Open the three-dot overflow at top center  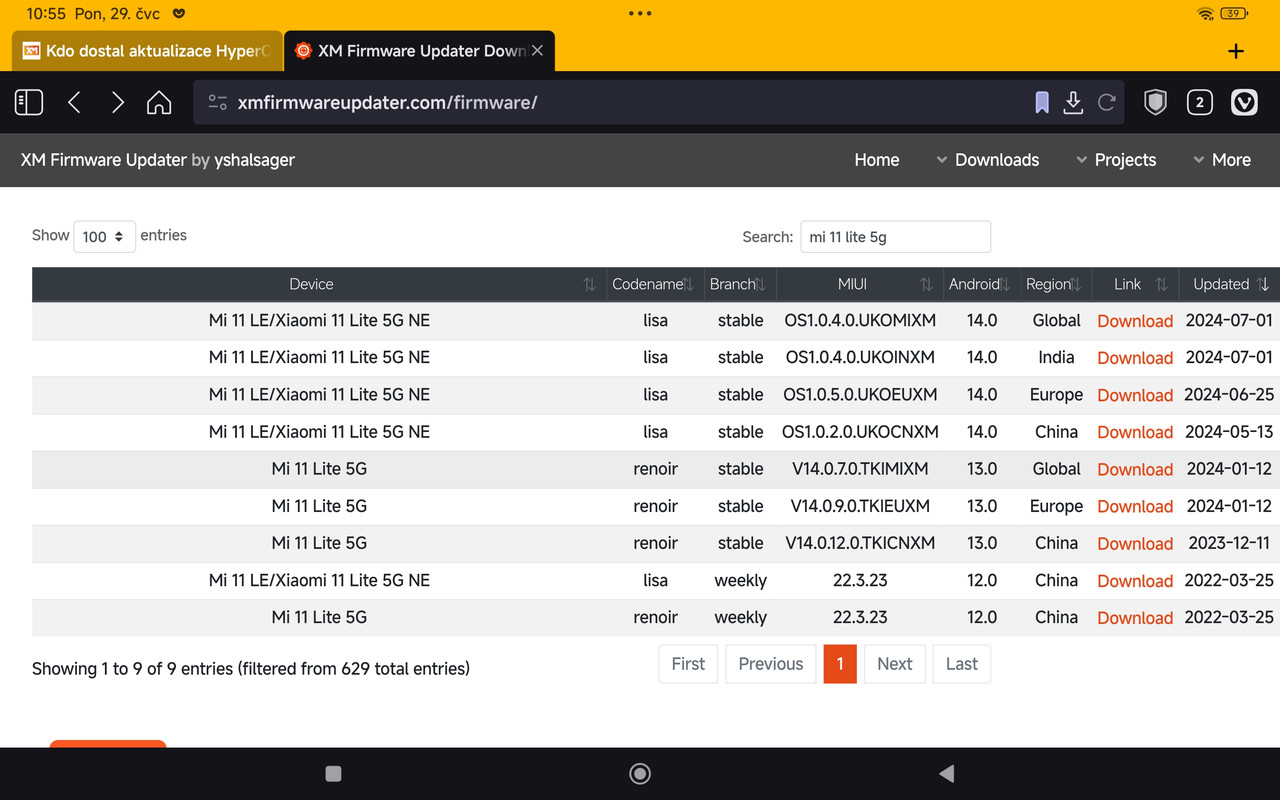[x=640, y=14]
